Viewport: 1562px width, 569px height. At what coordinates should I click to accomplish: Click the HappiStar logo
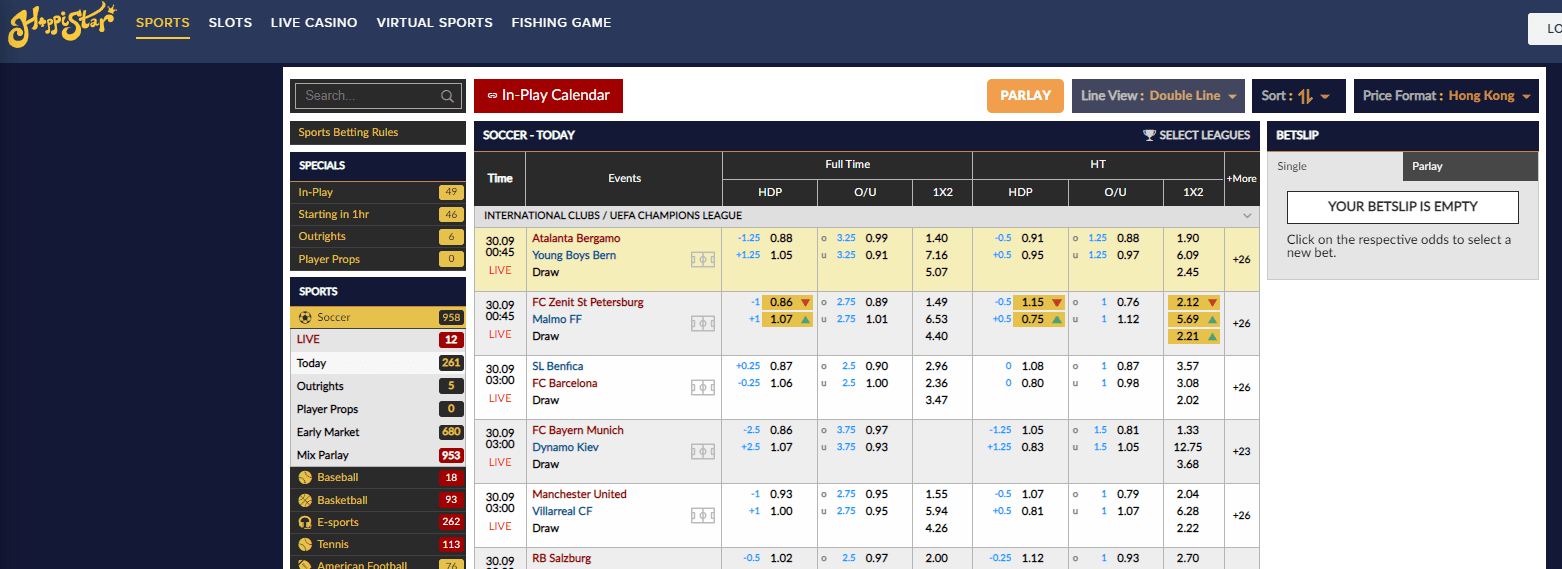point(62,25)
